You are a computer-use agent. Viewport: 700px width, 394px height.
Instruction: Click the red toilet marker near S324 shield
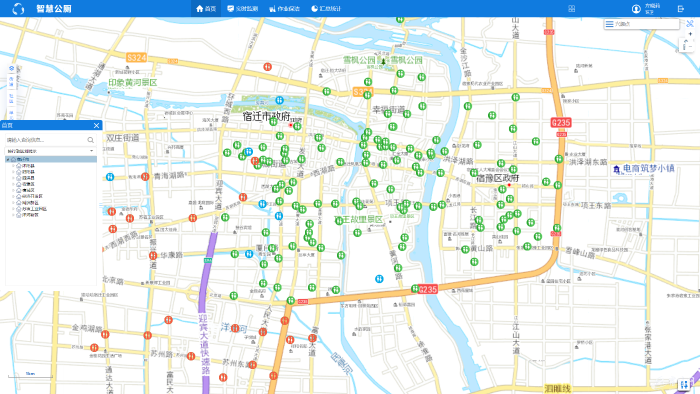267,67
